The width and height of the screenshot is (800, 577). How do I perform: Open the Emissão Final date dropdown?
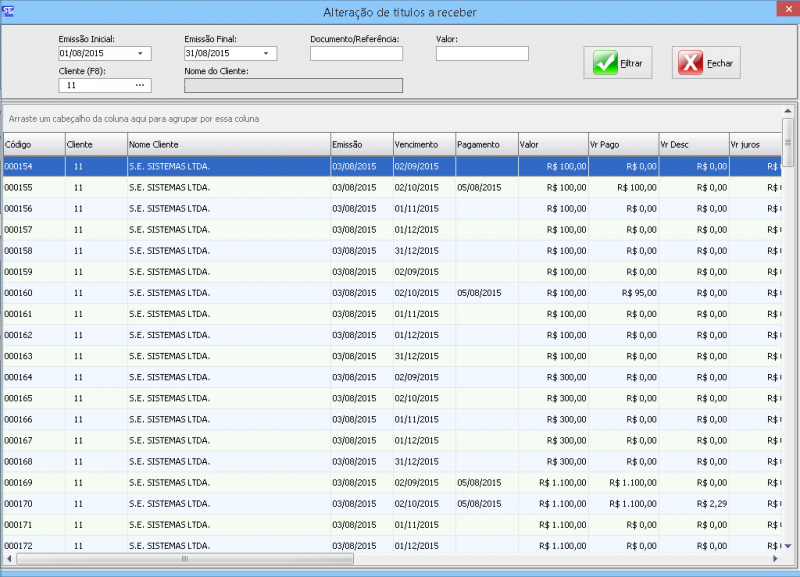[x=266, y=54]
